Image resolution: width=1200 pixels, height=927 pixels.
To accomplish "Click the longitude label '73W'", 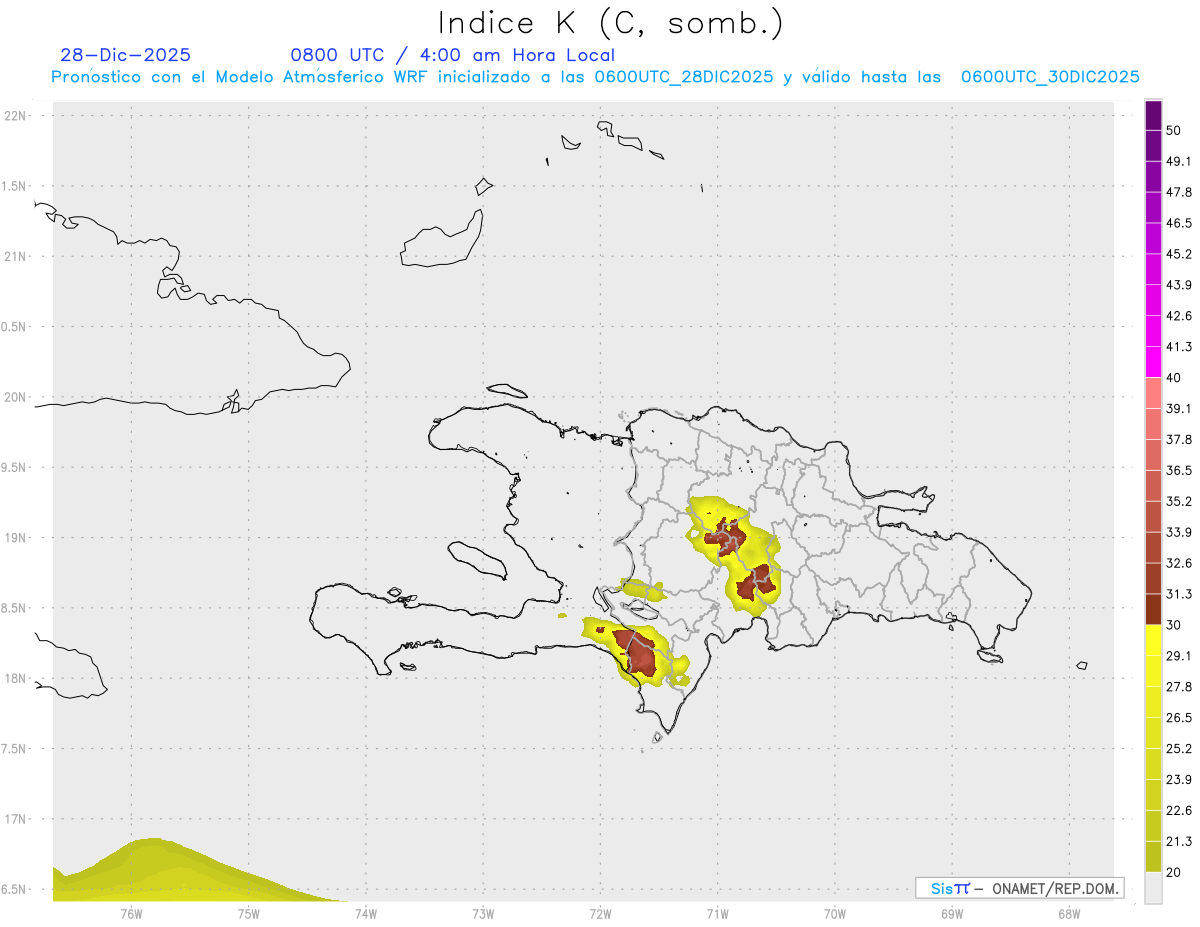I will (483, 913).
